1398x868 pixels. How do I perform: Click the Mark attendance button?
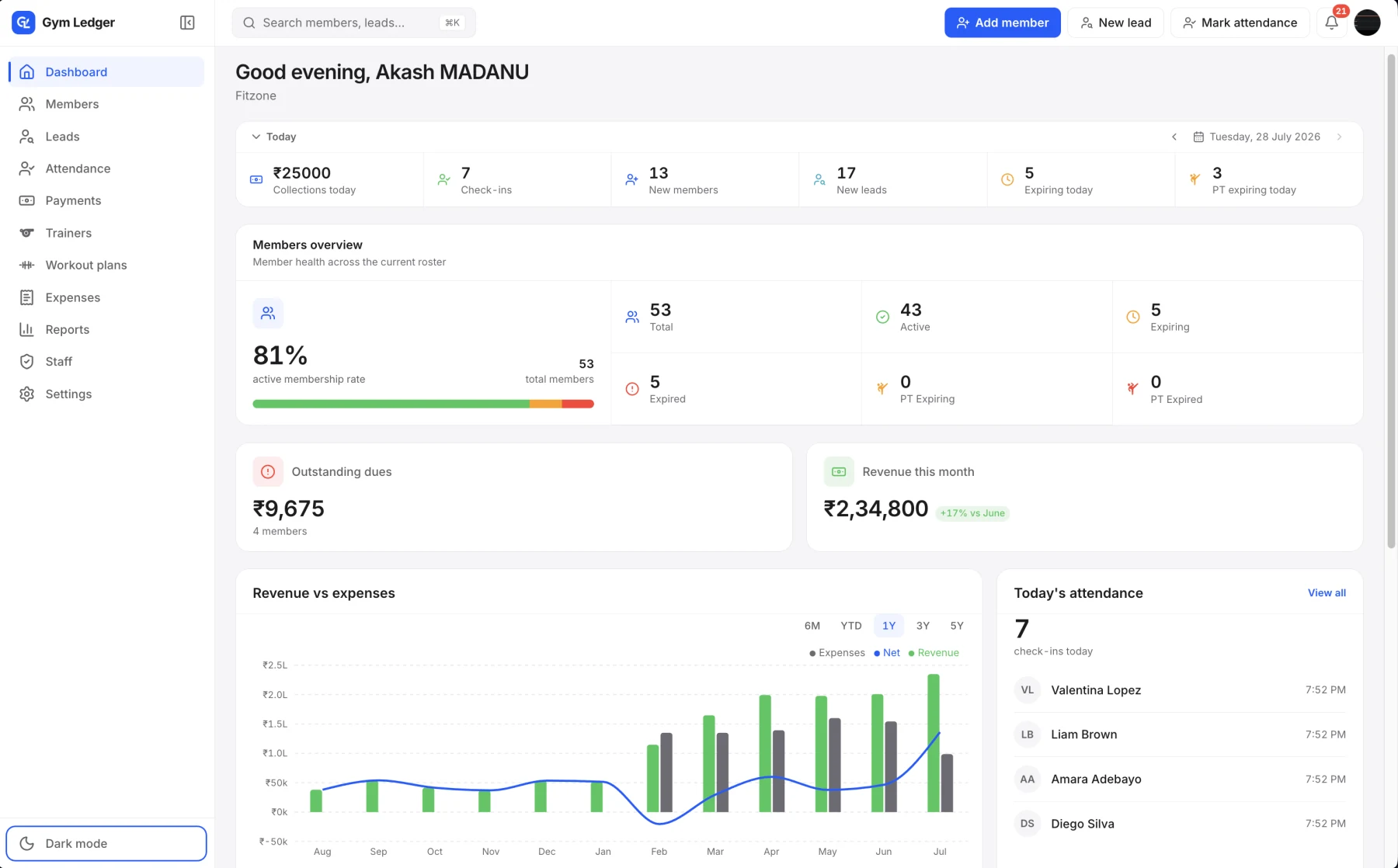pyautogui.click(x=1240, y=23)
